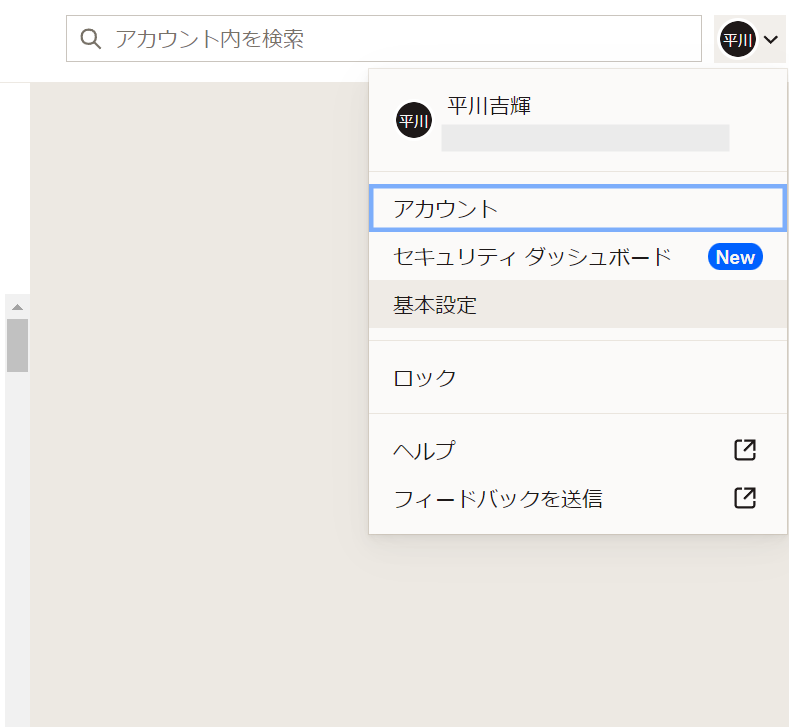Click the profile avatar inside the menu header
Image resolution: width=789 pixels, height=727 pixels.
[x=414, y=121]
